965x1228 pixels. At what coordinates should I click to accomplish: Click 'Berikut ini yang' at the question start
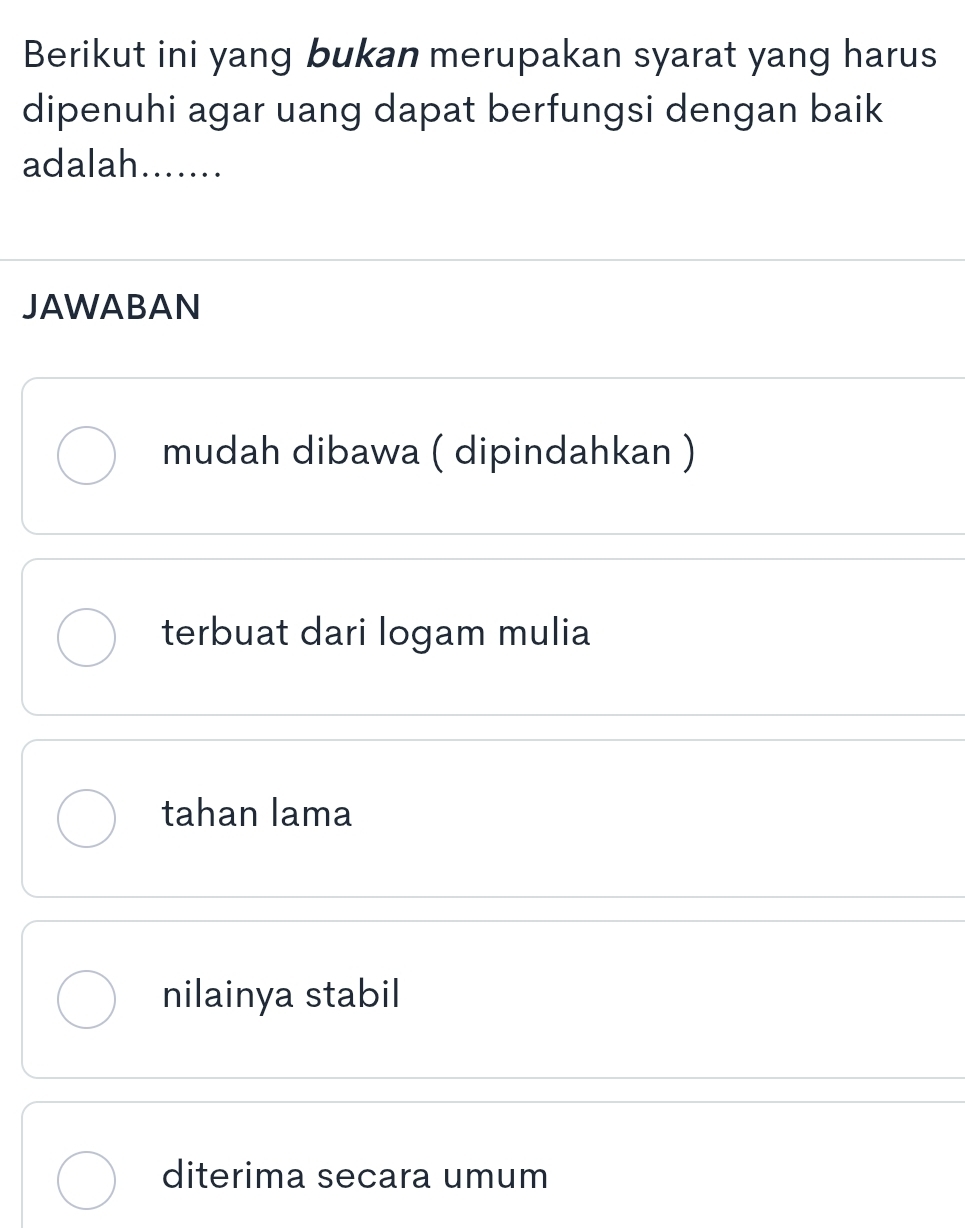tap(139, 55)
